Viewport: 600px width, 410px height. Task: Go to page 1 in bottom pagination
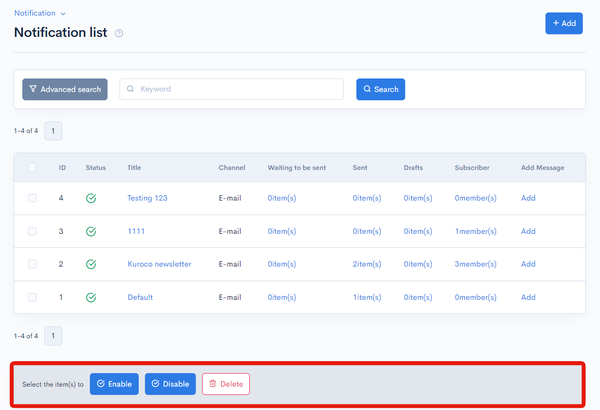tap(53, 336)
